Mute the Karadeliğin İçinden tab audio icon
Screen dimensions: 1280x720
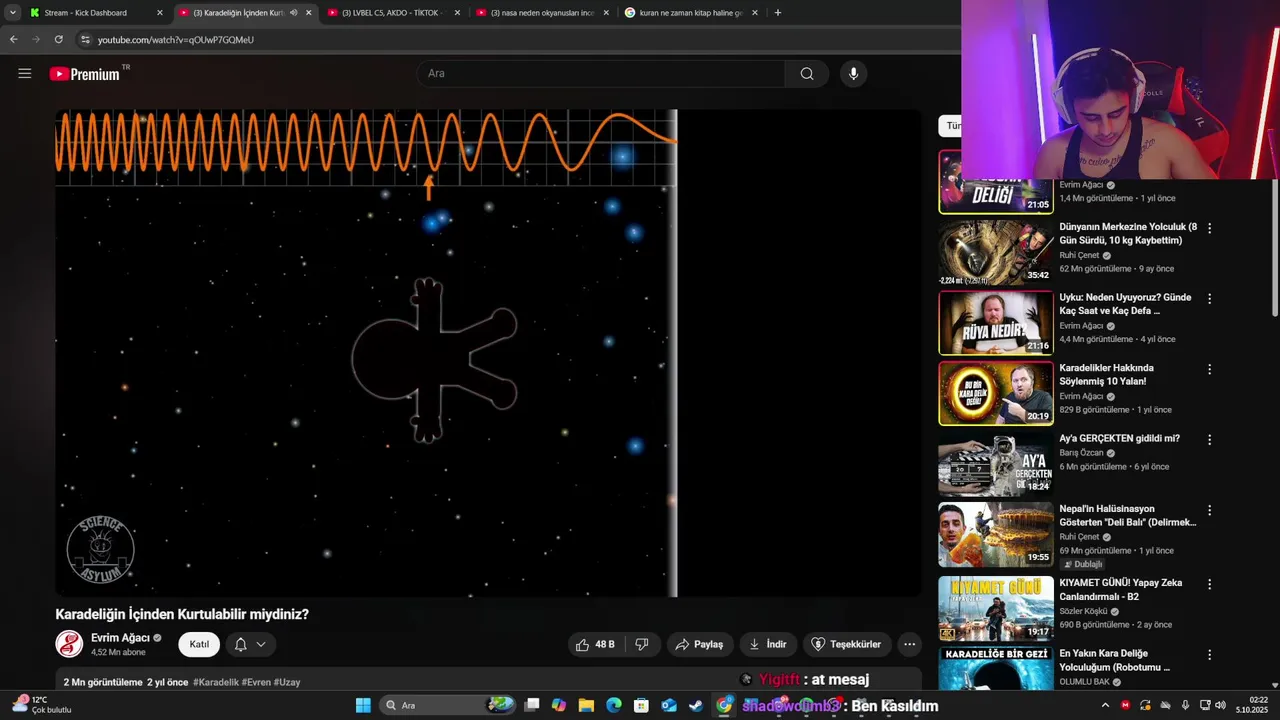coord(293,13)
